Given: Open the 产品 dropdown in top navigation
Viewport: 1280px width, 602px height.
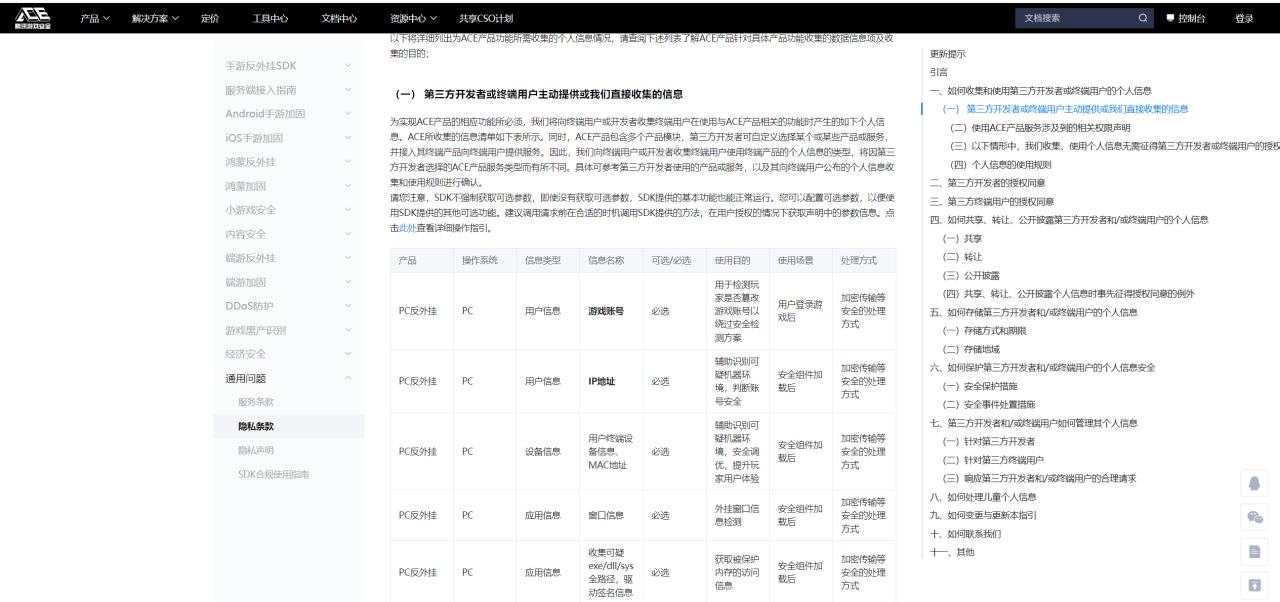Looking at the screenshot, I should (95, 18).
